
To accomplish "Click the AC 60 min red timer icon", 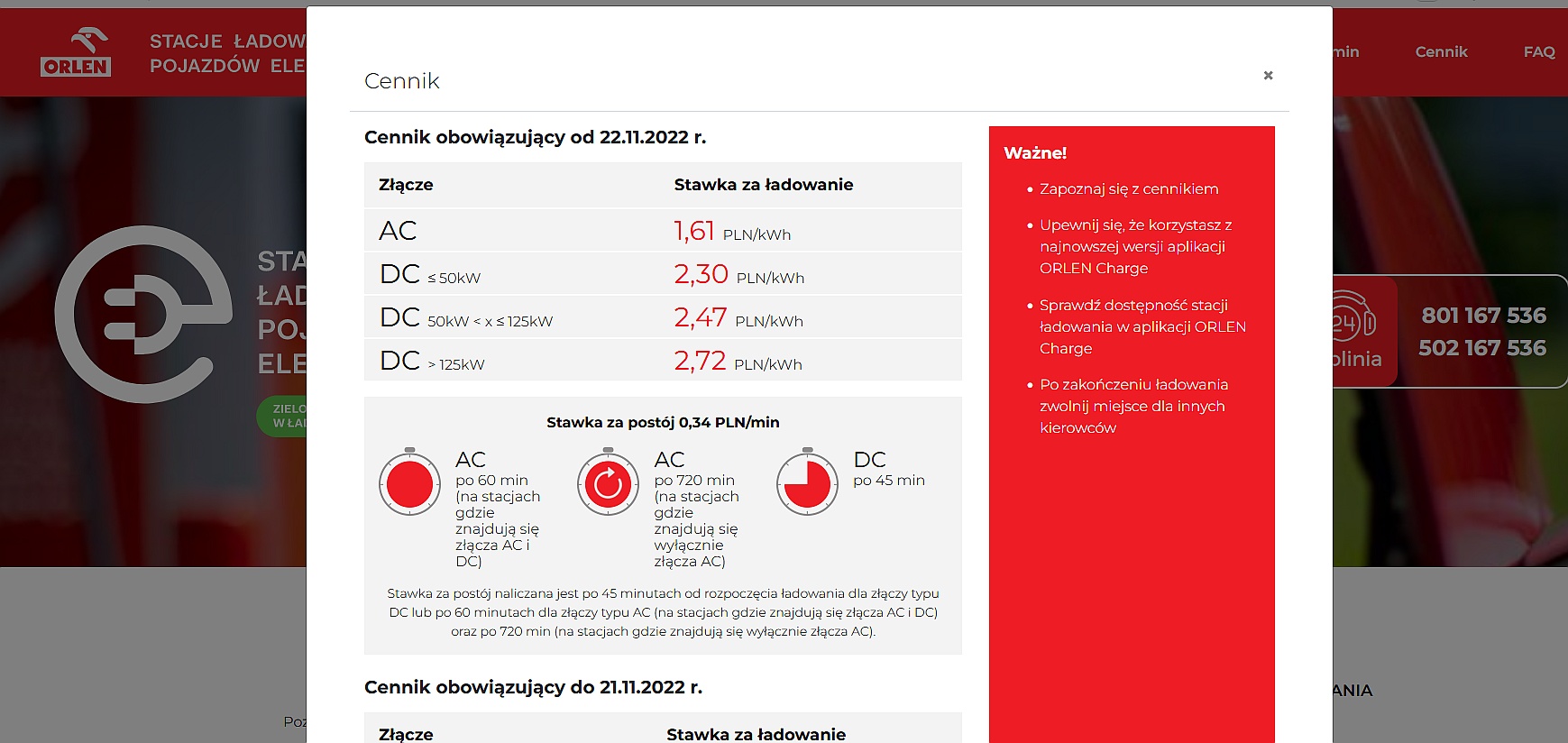I will click(x=410, y=482).
